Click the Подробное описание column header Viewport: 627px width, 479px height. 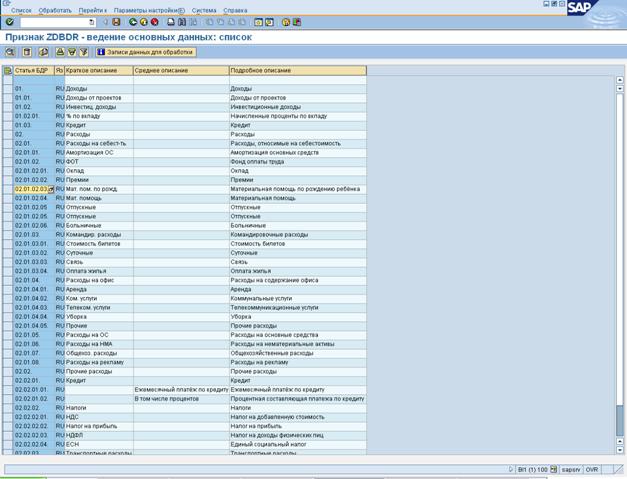(x=297, y=71)
